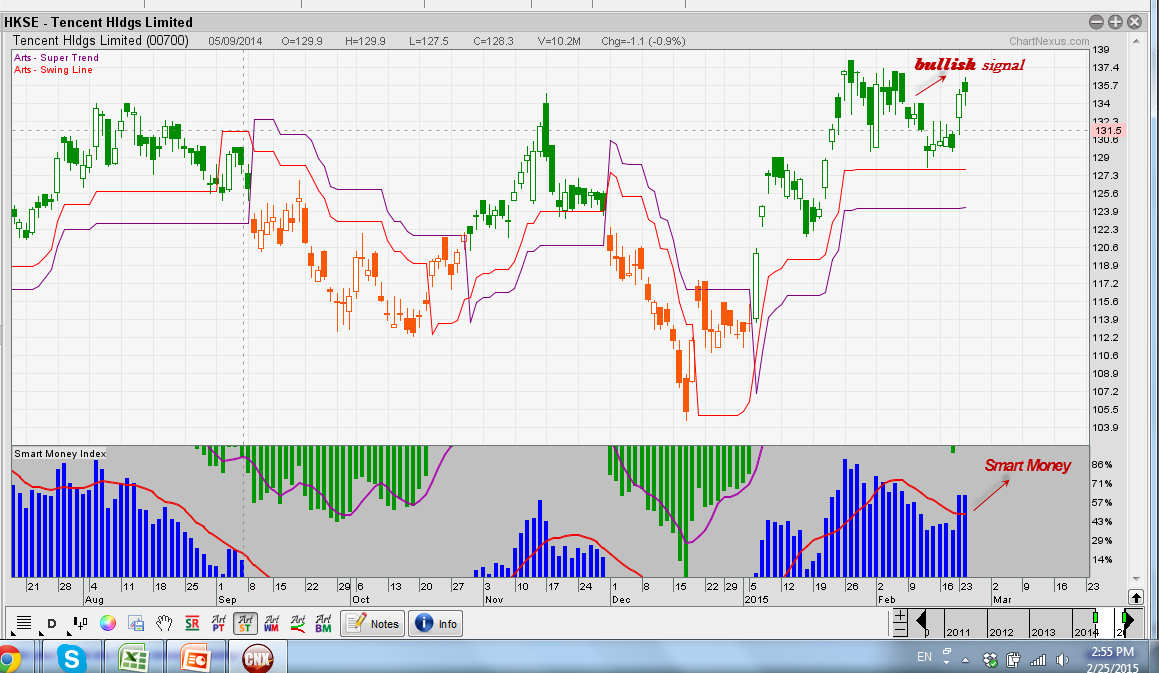Click the up arrow button below price axis
The width and height of the screenshot is (1159, 673).
click(x=1136, y=597)
